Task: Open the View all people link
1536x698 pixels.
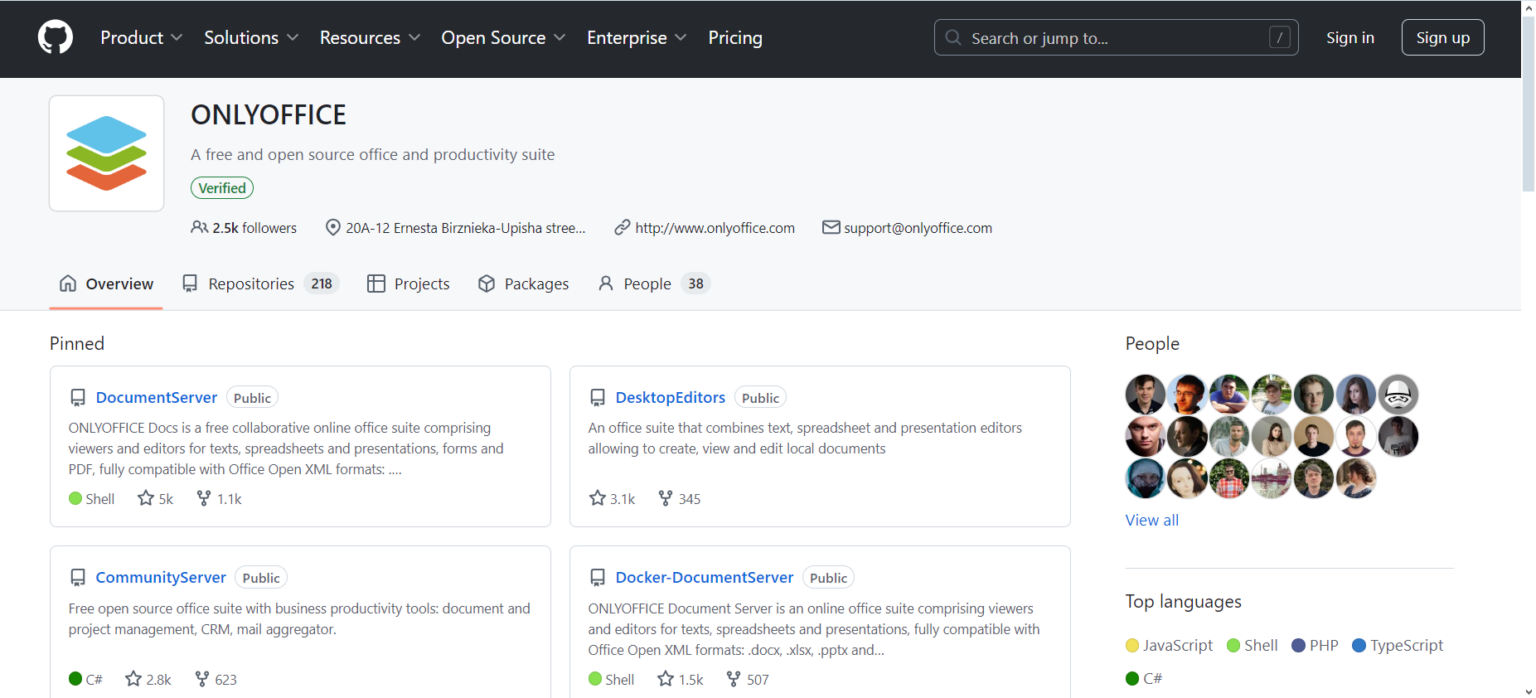Action: pos(1151,520)
